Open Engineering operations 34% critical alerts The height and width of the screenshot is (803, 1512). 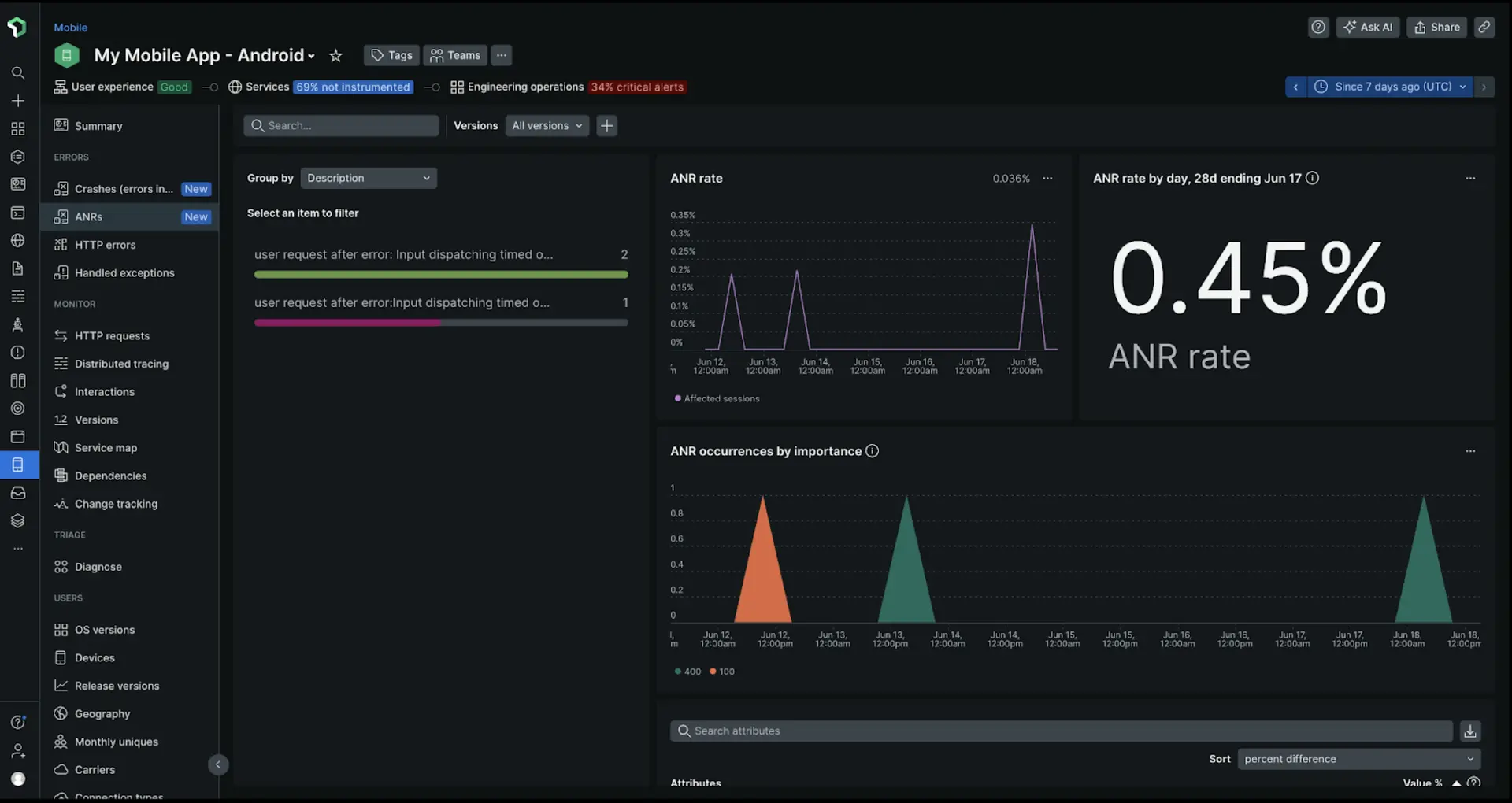click(568, 87)
